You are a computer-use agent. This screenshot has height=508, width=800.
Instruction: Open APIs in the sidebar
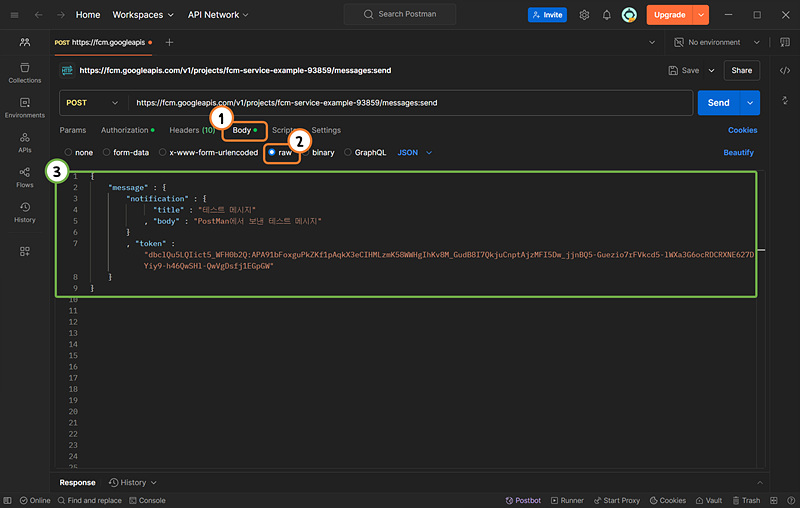tap(24, 143)
